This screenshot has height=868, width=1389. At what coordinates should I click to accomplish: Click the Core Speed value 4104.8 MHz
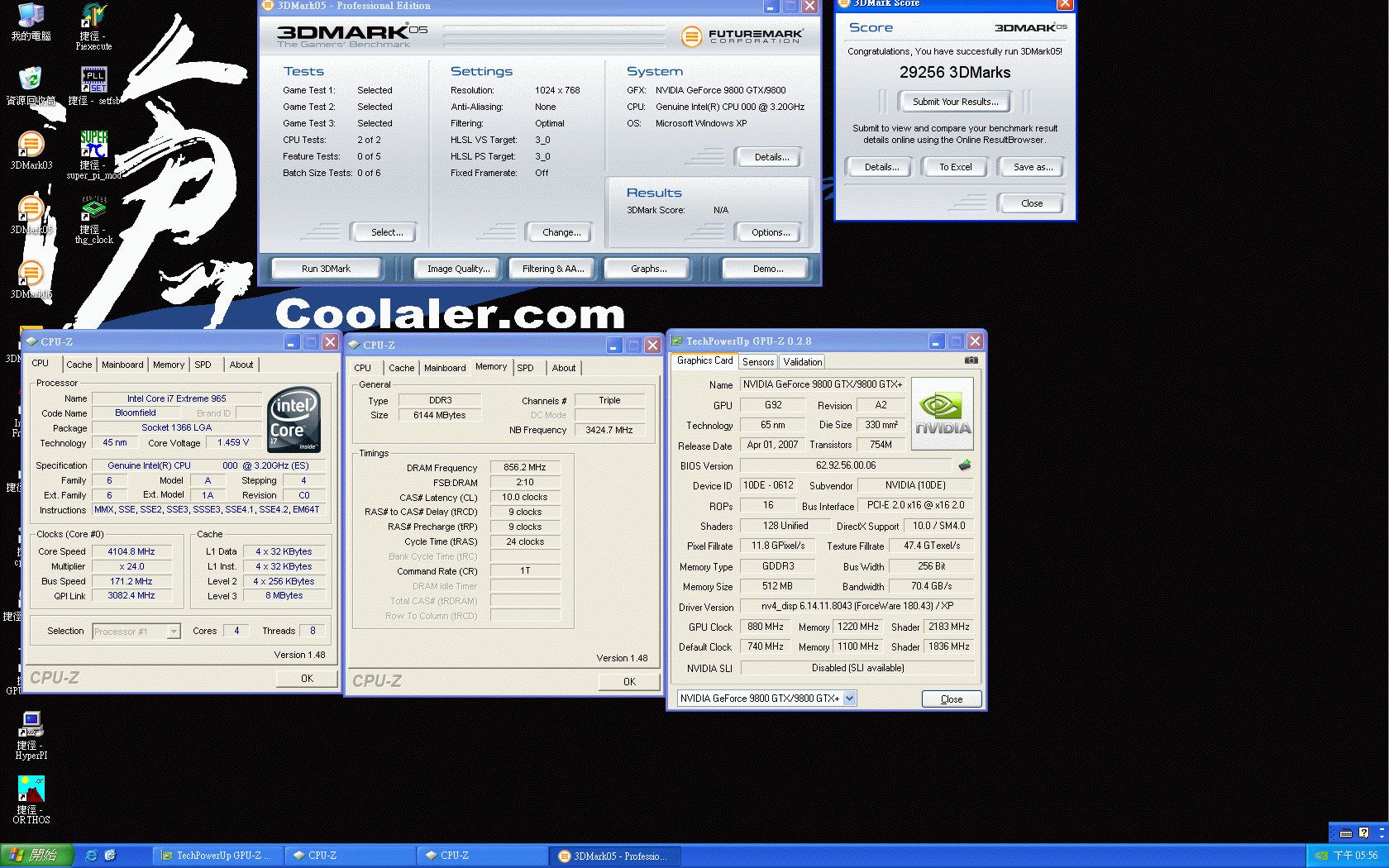[x=131, y=551]
